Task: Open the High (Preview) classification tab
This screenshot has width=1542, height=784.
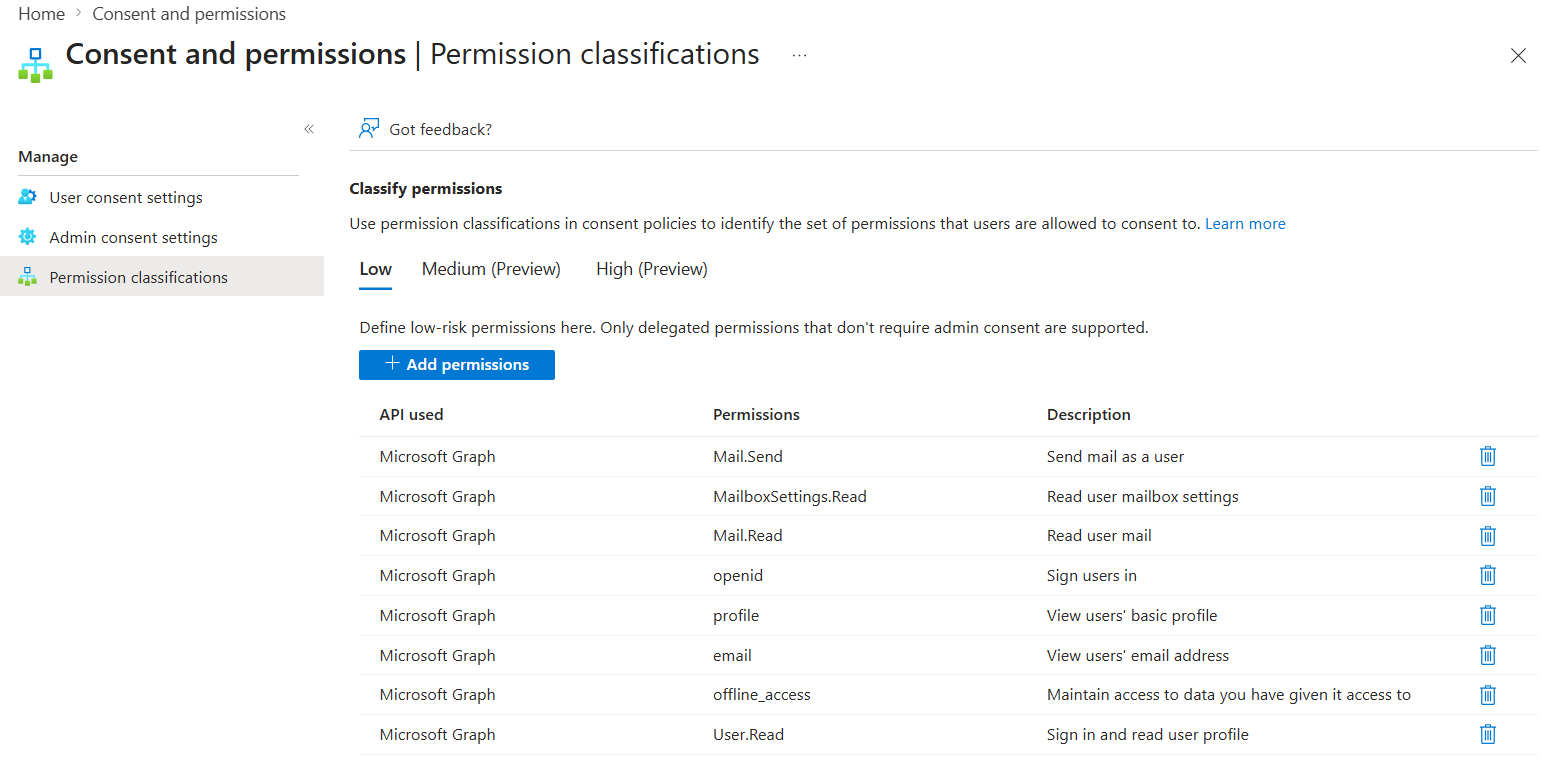Action: pos(651,268)
